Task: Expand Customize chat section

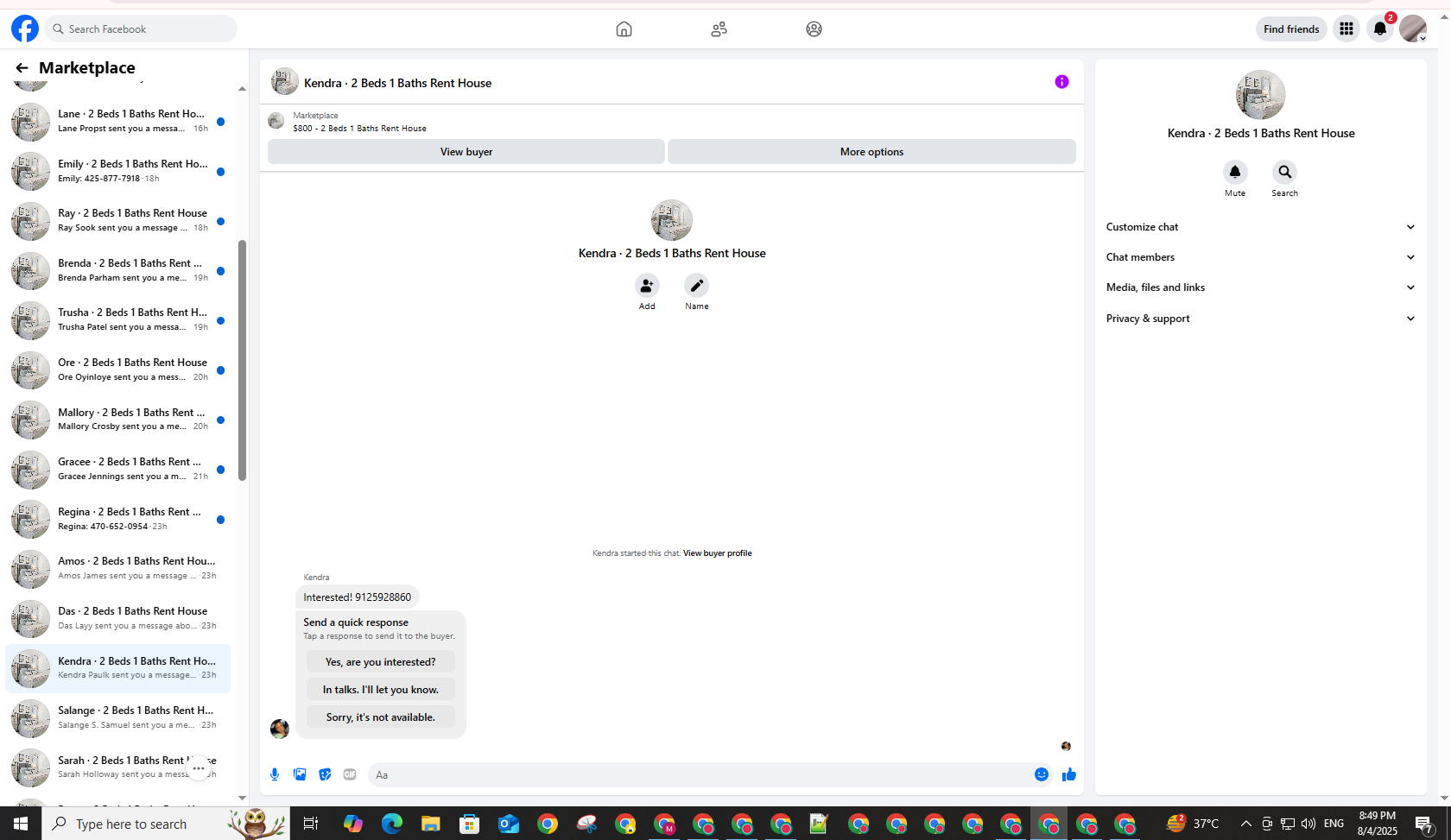Action: point(1261,227)
